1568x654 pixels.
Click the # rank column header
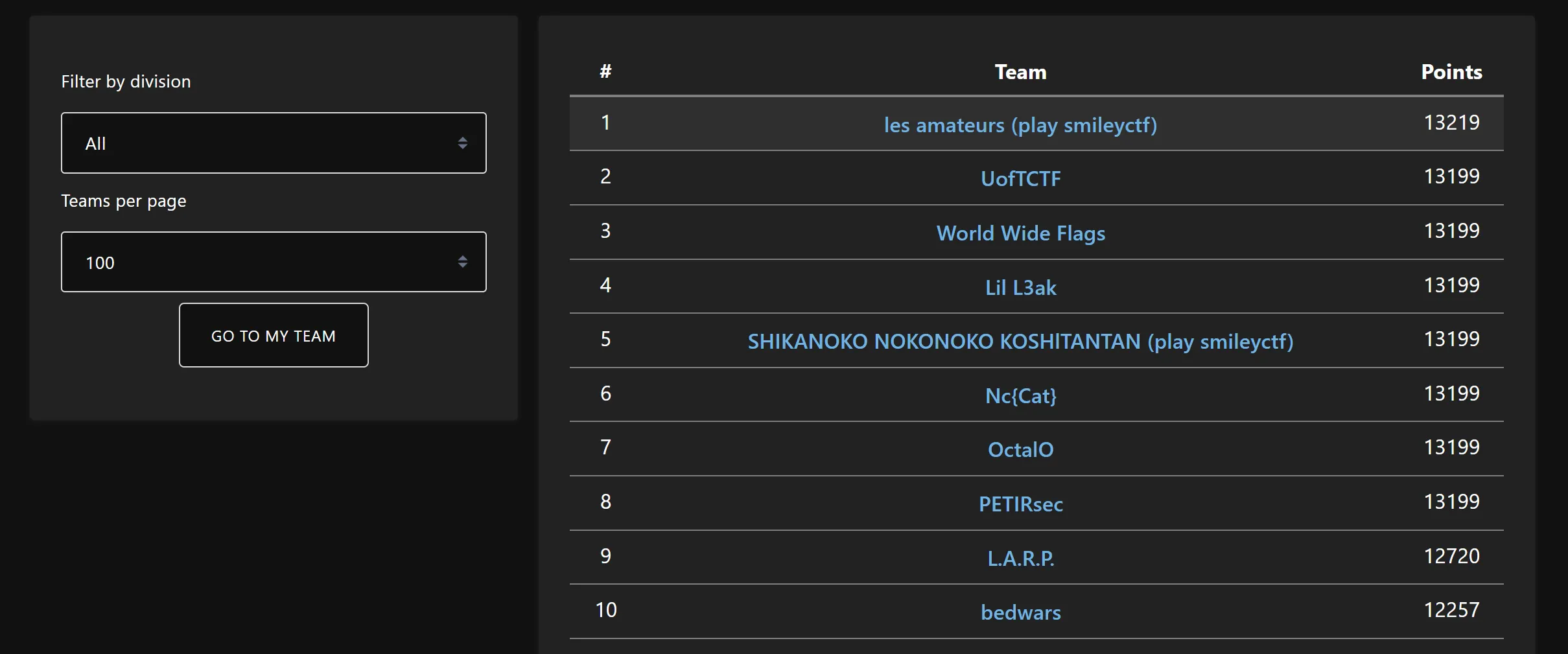[x=605, y=71]
